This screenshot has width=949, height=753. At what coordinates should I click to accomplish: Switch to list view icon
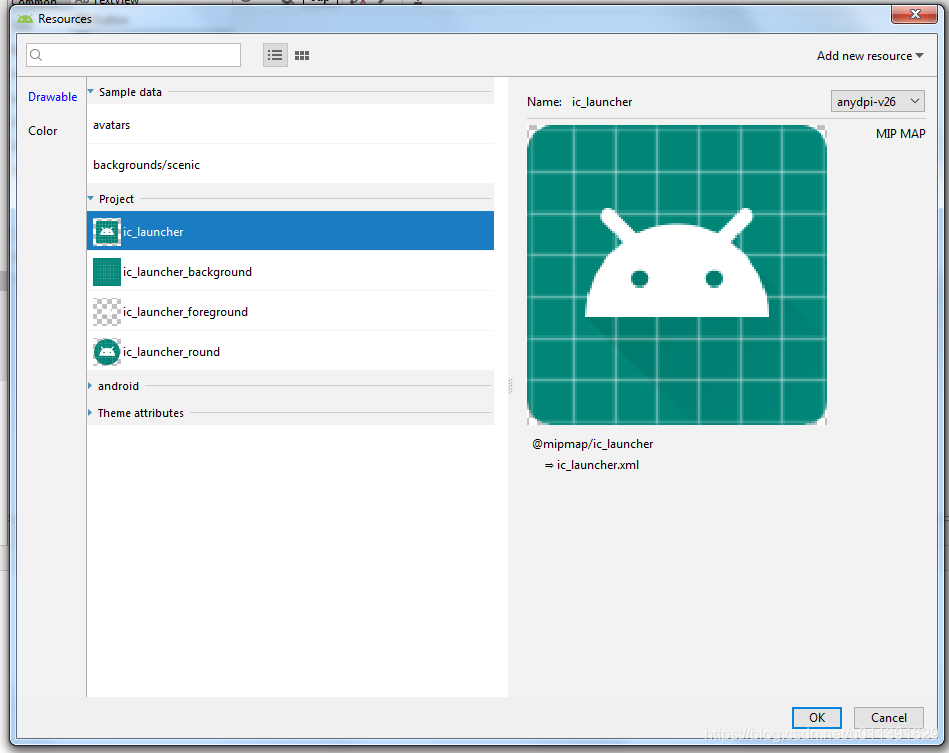pos(275,56)
